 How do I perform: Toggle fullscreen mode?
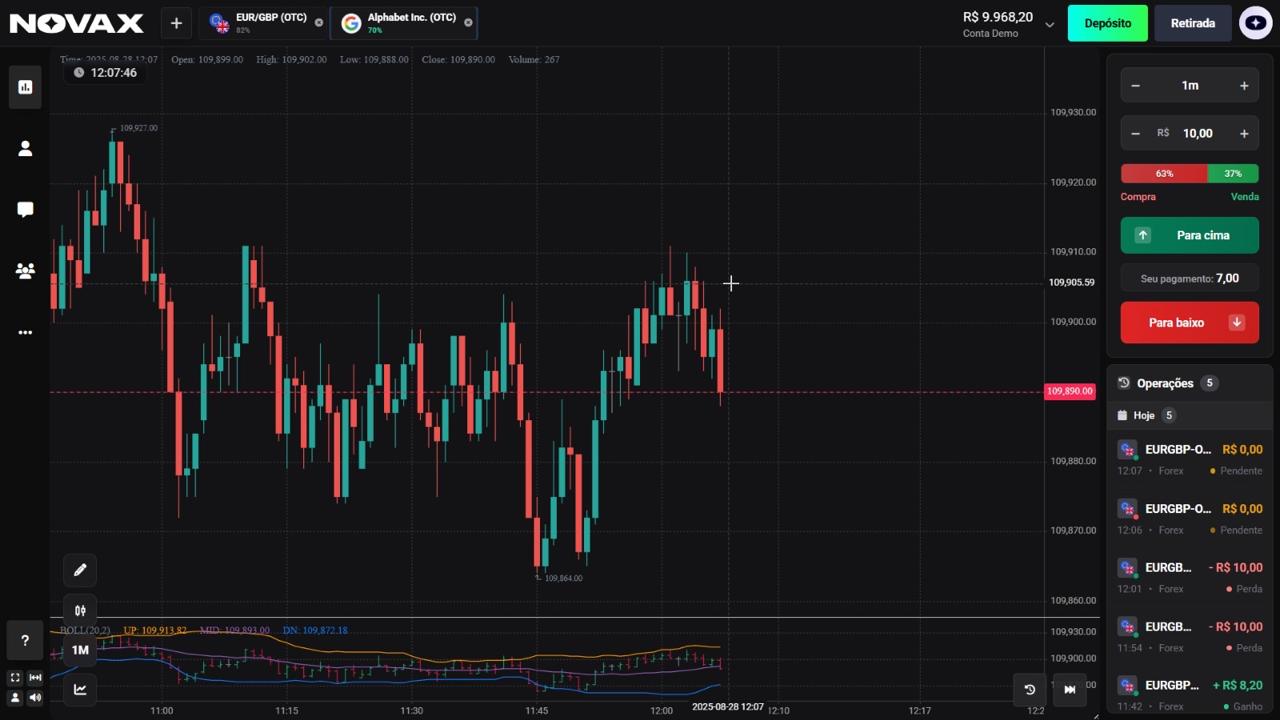(x=15, y=678)
